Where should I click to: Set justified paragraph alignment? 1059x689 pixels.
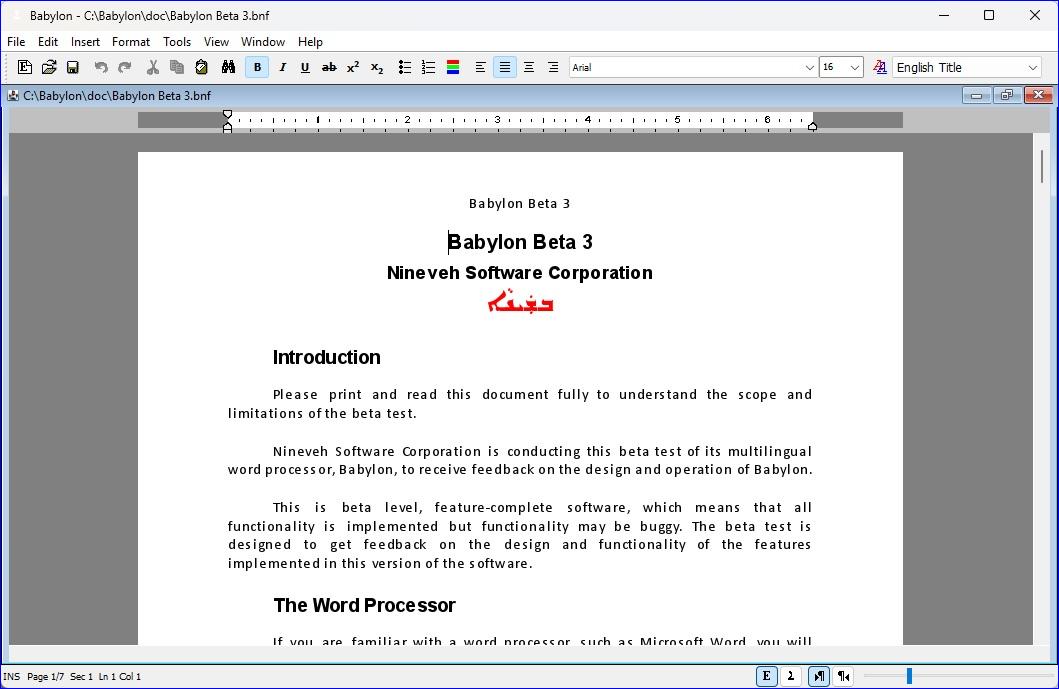point(505,67)
